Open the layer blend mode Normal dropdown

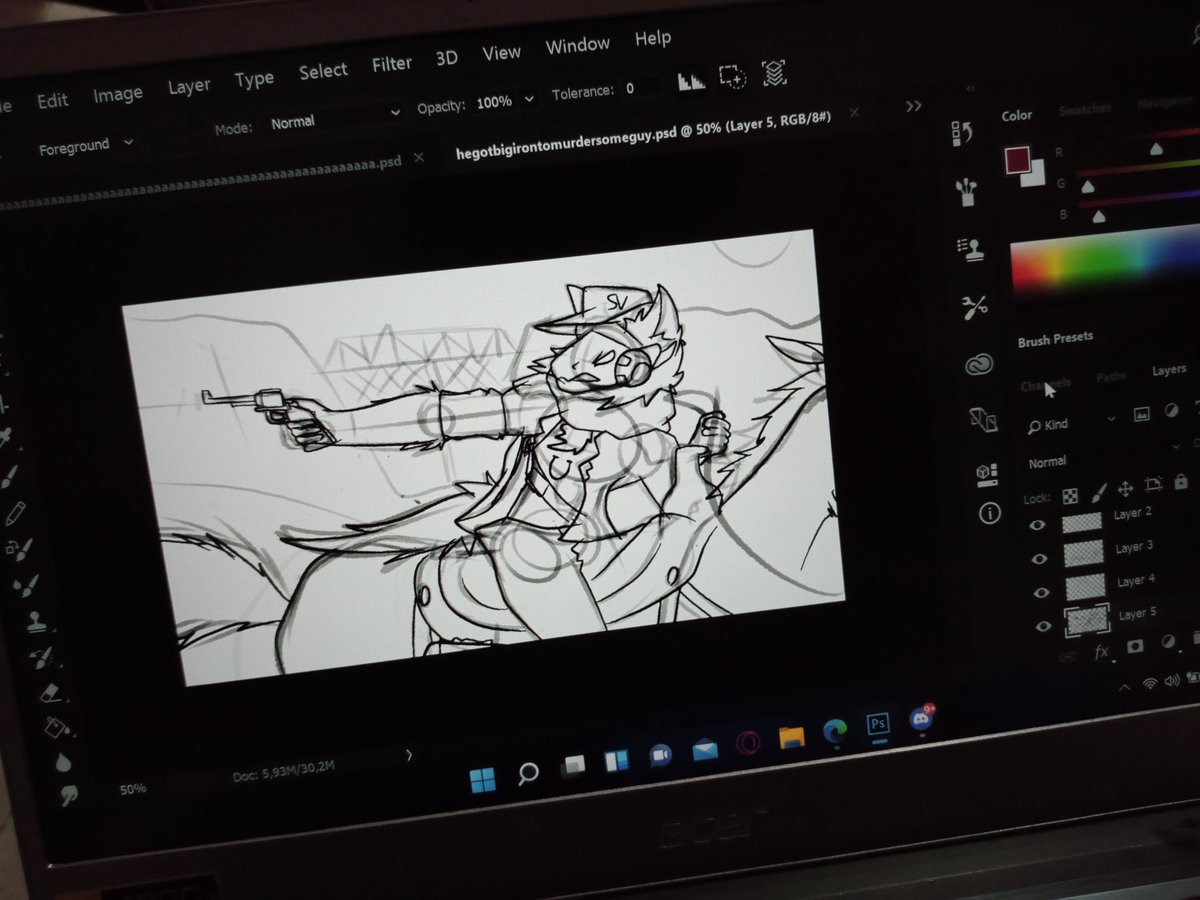[x=1103, y=455]
